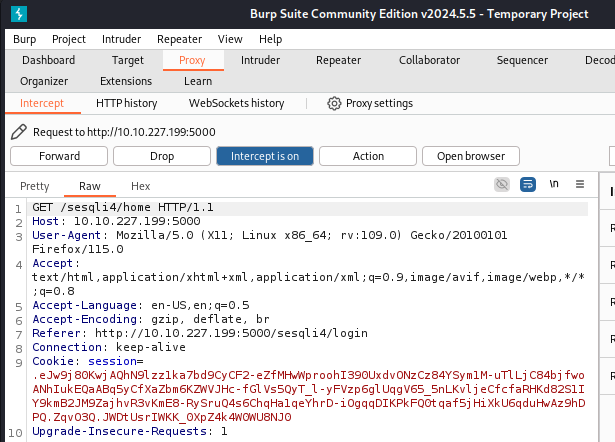Click the Upgrade-Insecure-Requests header line
The width and height of the screenshot is (615, 442).
(x=130, y=431)
